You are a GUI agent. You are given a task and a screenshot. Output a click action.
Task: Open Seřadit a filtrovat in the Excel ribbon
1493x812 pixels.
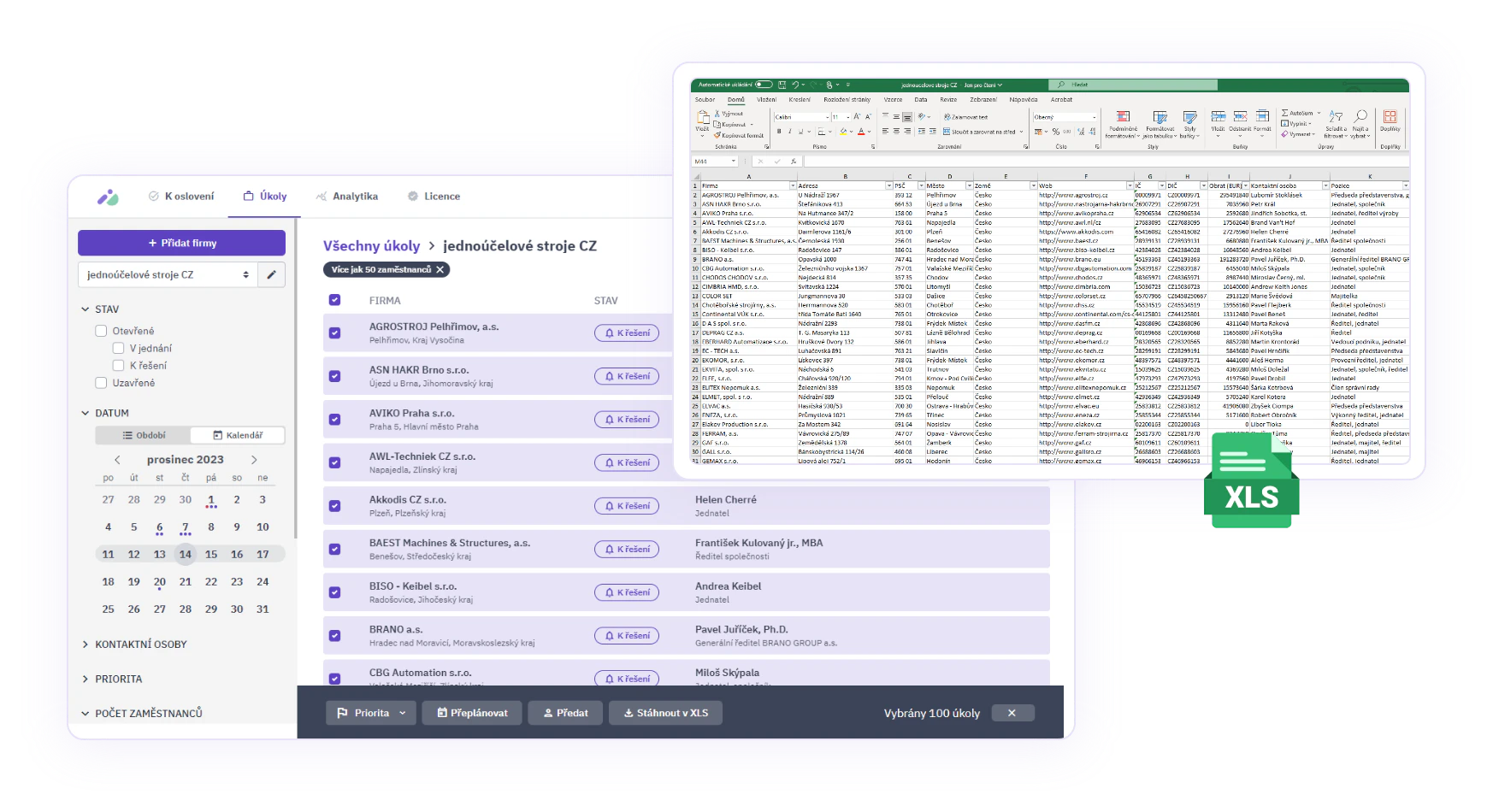[1334, 118]
